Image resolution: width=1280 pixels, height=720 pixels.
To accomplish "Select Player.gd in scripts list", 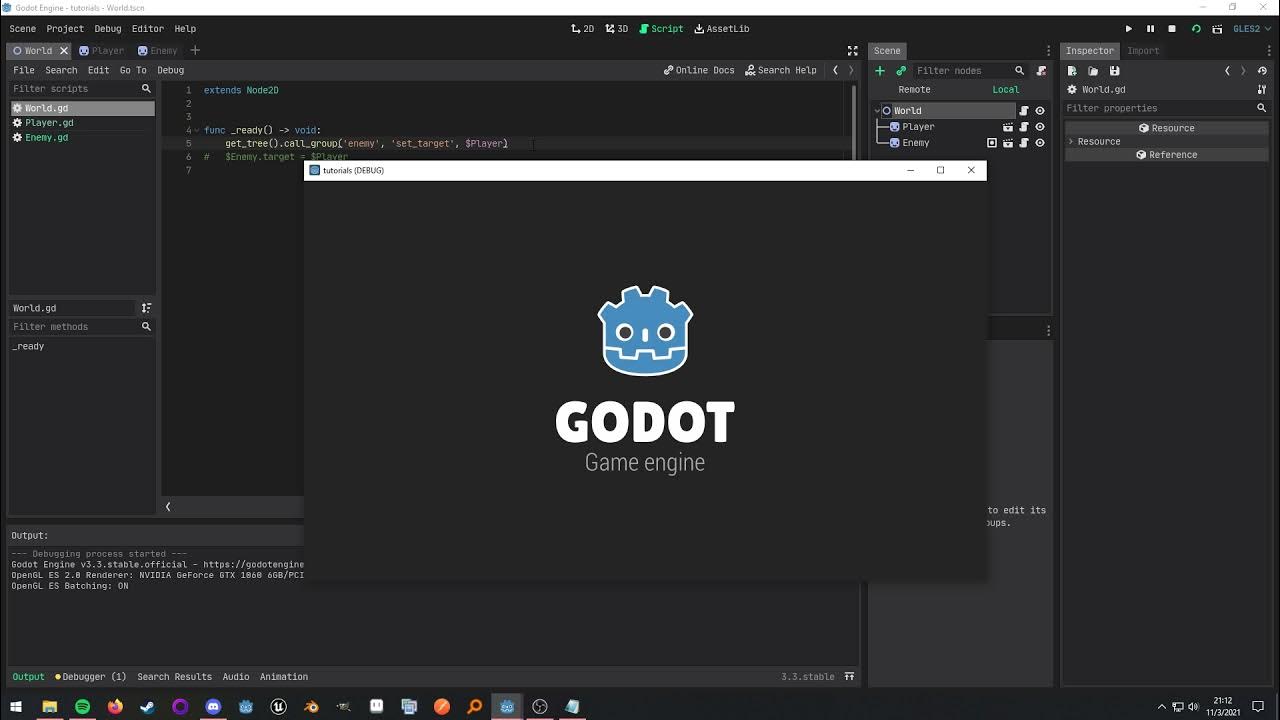I will [83, 123].
